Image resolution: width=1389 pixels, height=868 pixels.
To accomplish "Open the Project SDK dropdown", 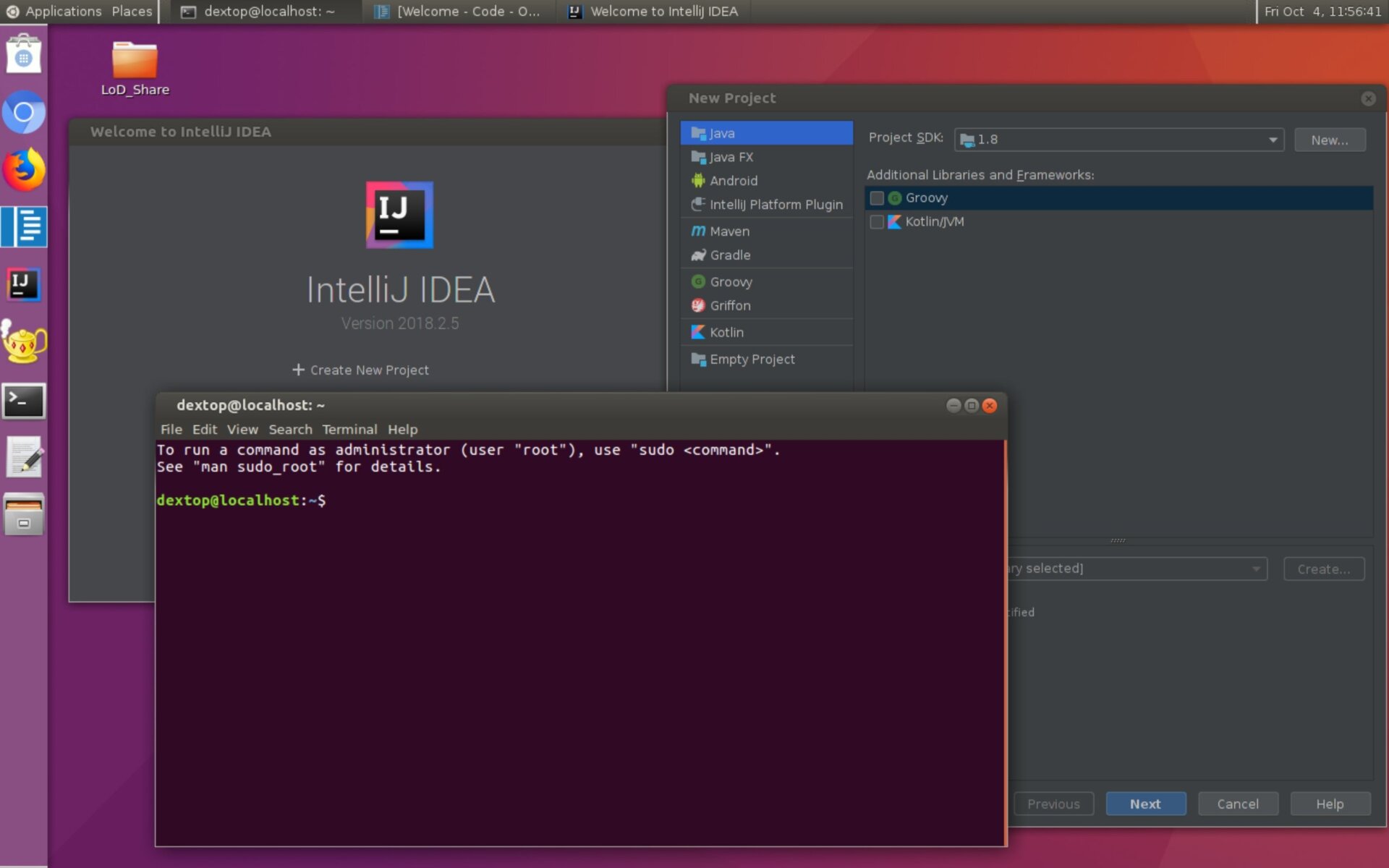I will (x=1273, y=140).
